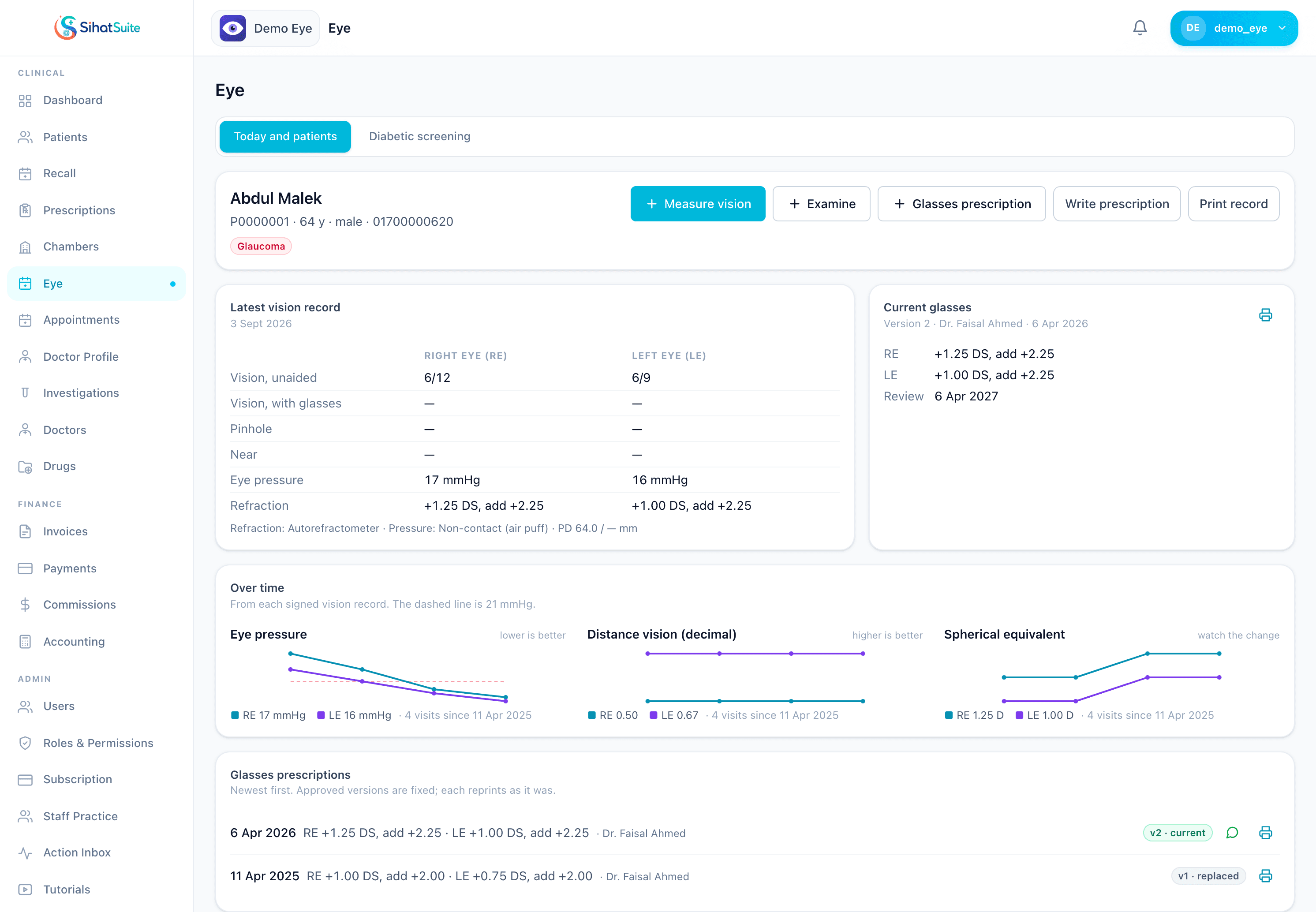
Task: Click the Examine button
Action: click(x=821, y=204)
